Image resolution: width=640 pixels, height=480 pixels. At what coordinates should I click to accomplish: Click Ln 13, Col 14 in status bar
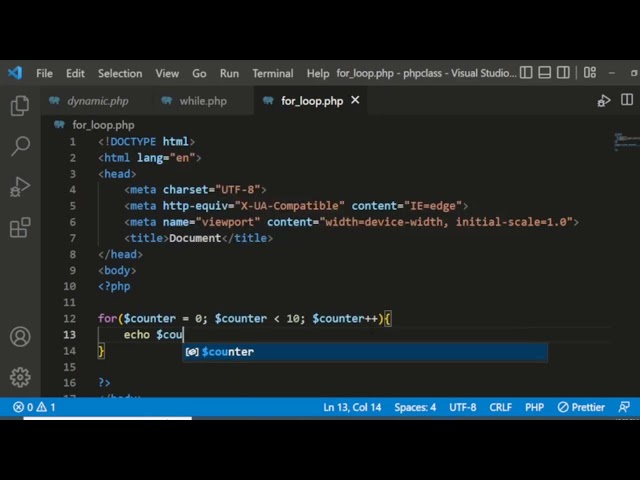coord(352,407)
